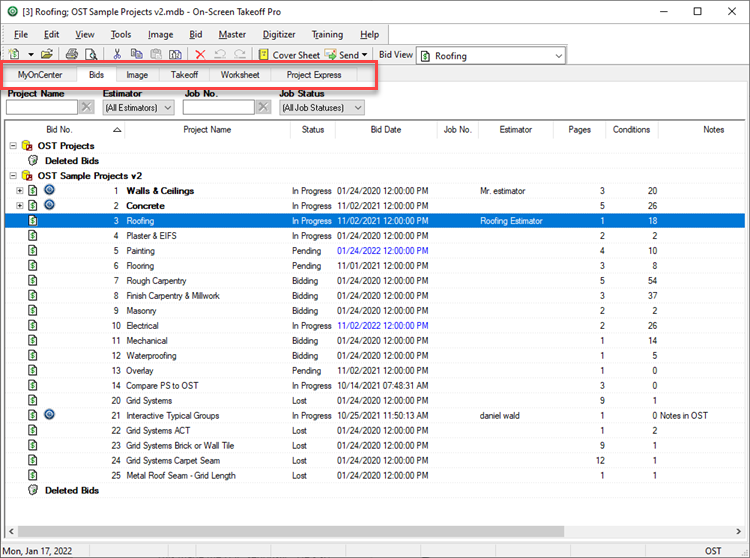Open the File menu

21,34
